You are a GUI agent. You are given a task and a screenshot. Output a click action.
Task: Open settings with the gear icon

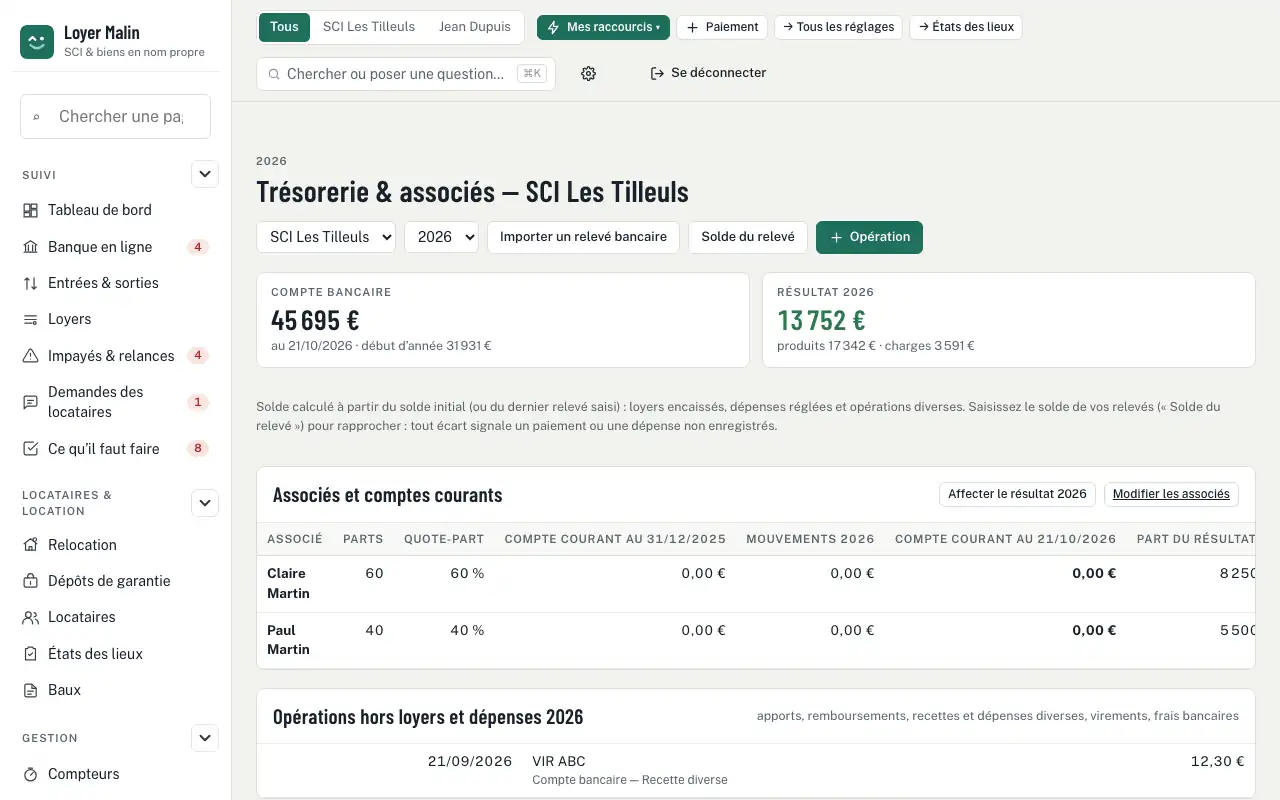click(588, 73)
